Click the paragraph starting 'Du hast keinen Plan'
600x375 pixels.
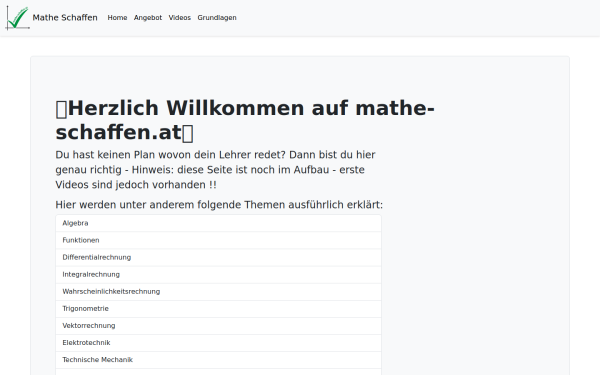click(x=215, y=170)
